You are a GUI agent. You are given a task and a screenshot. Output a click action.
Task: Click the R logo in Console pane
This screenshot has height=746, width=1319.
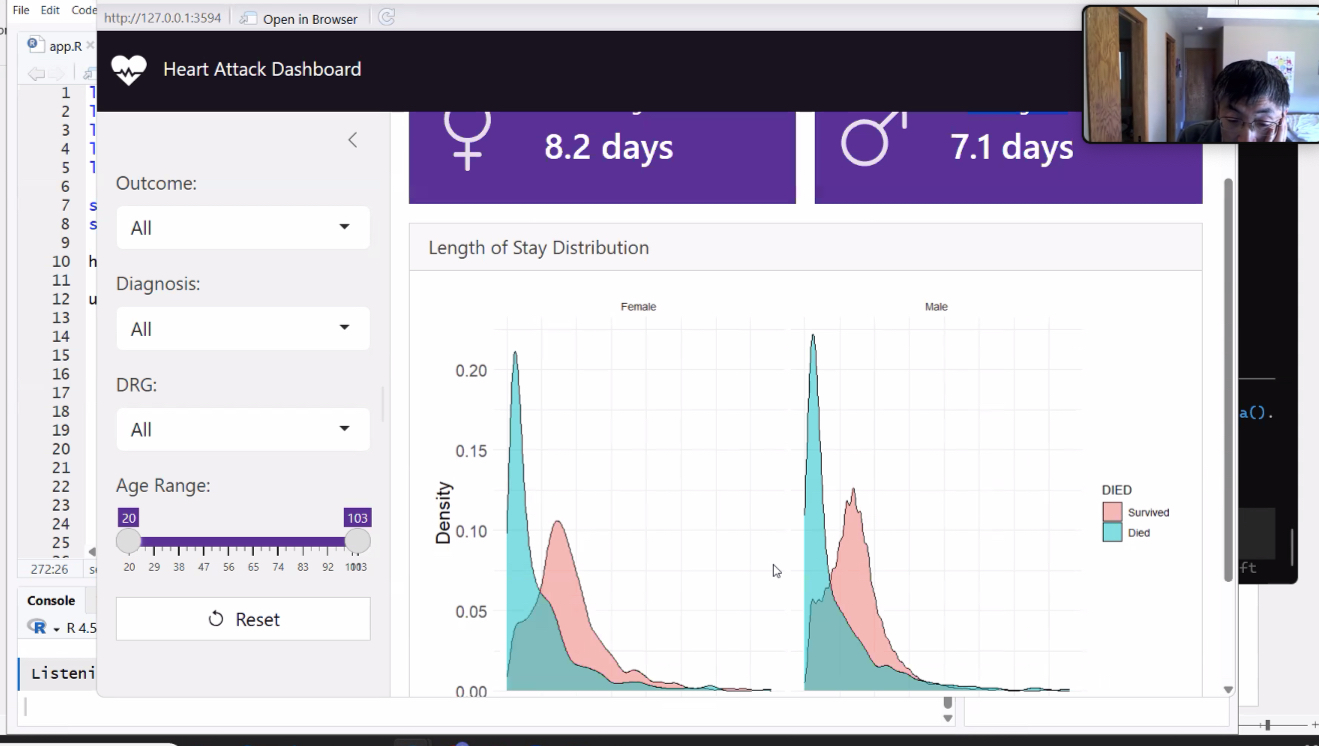pos(38,627)
